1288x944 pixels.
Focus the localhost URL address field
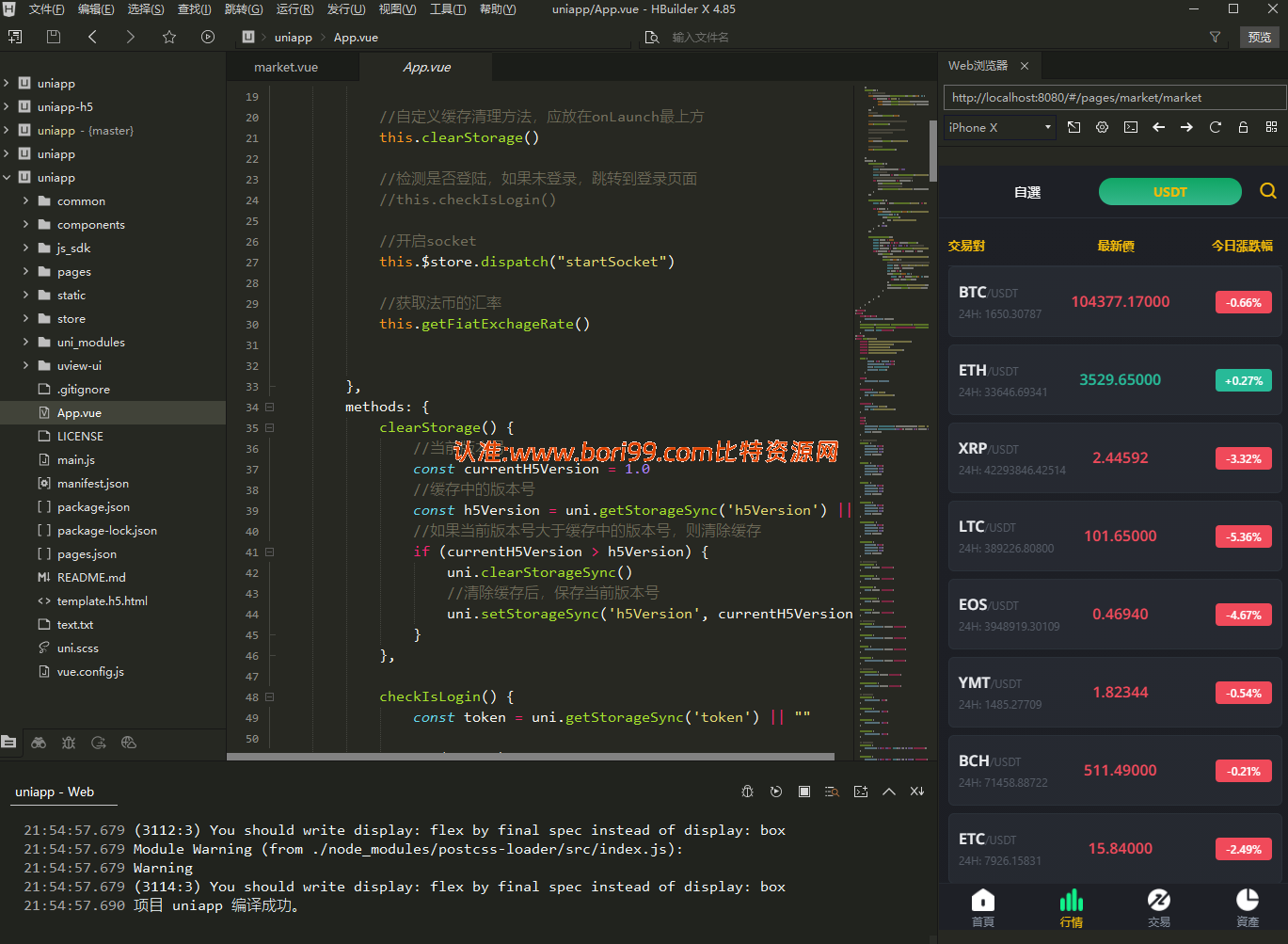1115,97
